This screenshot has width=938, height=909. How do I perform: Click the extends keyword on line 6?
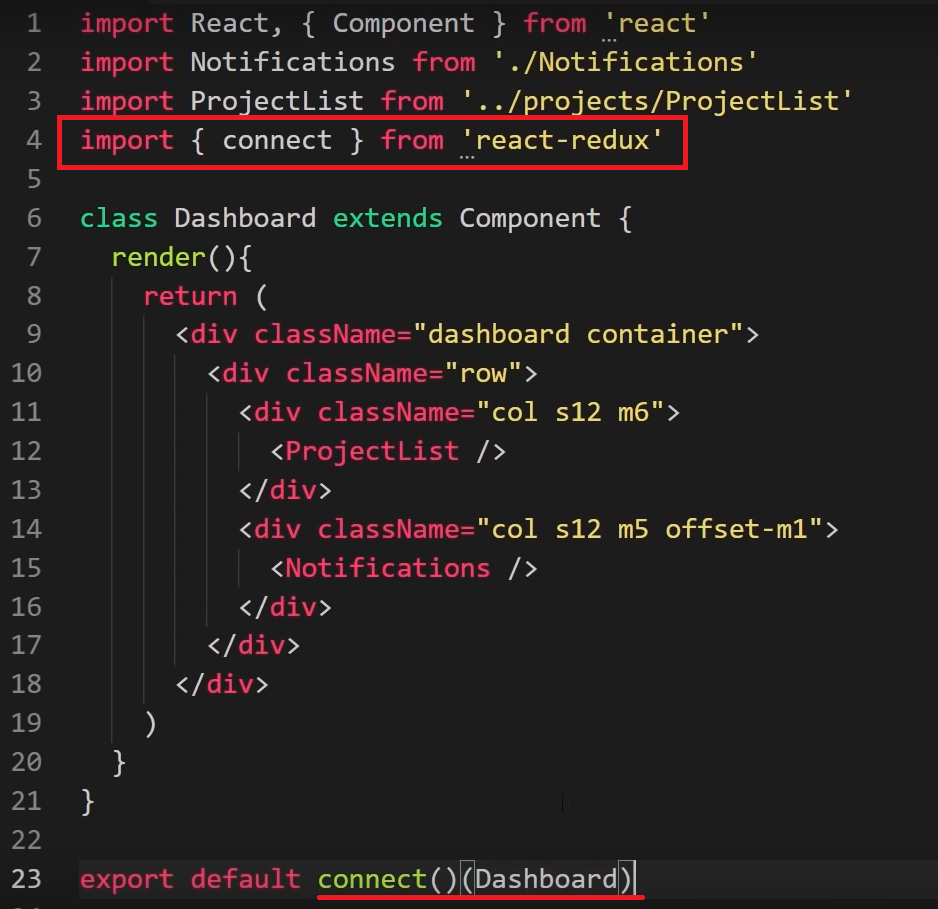click(388, 218)
